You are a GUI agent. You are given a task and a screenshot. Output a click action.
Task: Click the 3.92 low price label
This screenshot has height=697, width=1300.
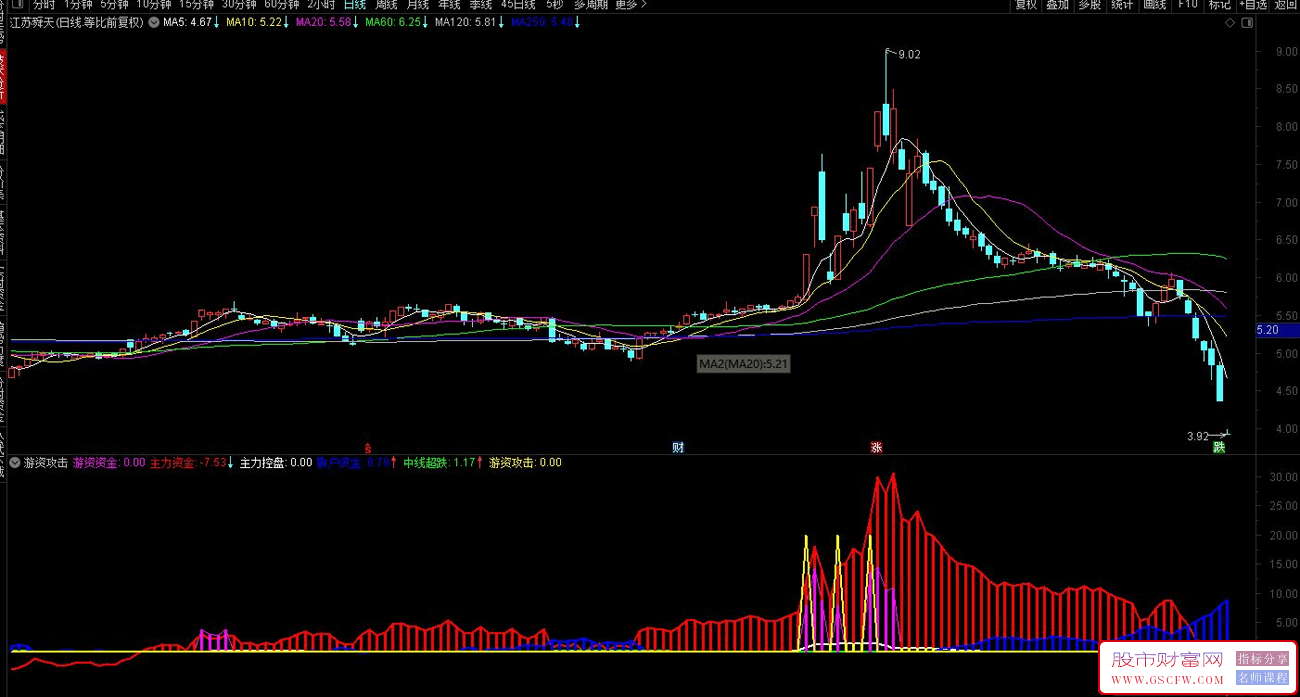pyautogui.click(x=1198, y=436)
